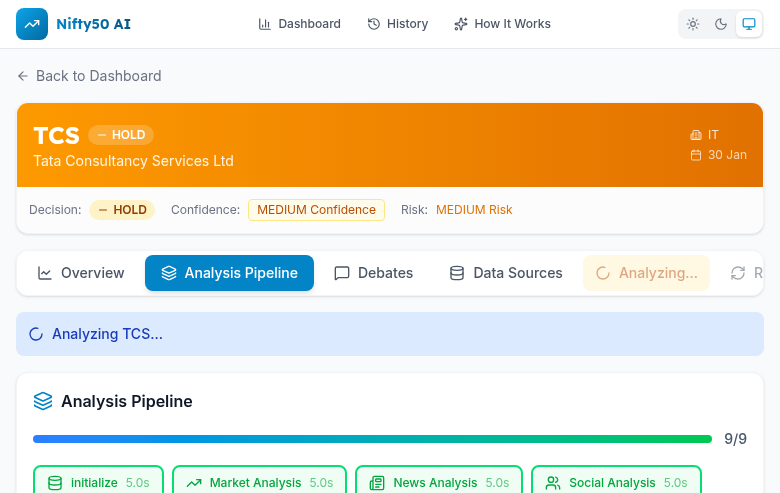Select the Analysis Pipeline tab
Image resolution: width=780 pixels, height=493 pixels.
tap(229, 273)
